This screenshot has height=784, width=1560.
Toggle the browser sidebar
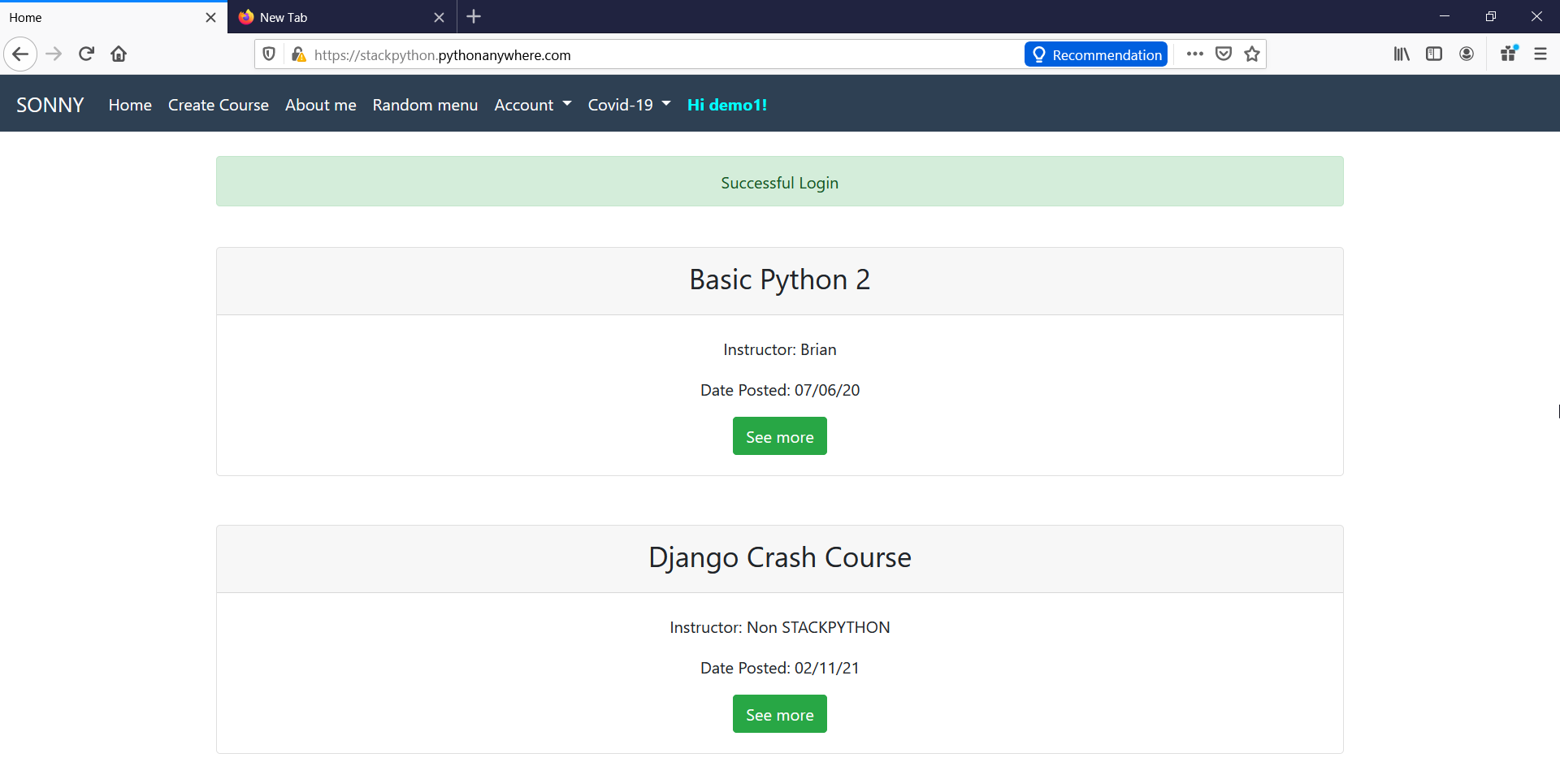(1434, 54)
